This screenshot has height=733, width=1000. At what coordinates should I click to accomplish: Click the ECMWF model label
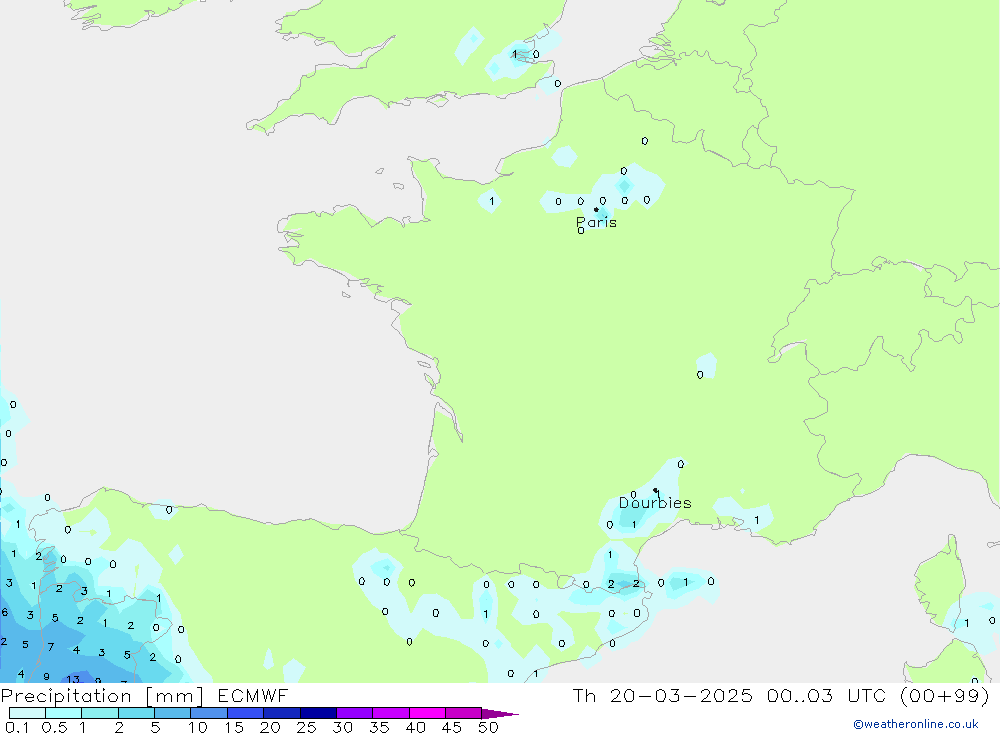click(253, 695)
